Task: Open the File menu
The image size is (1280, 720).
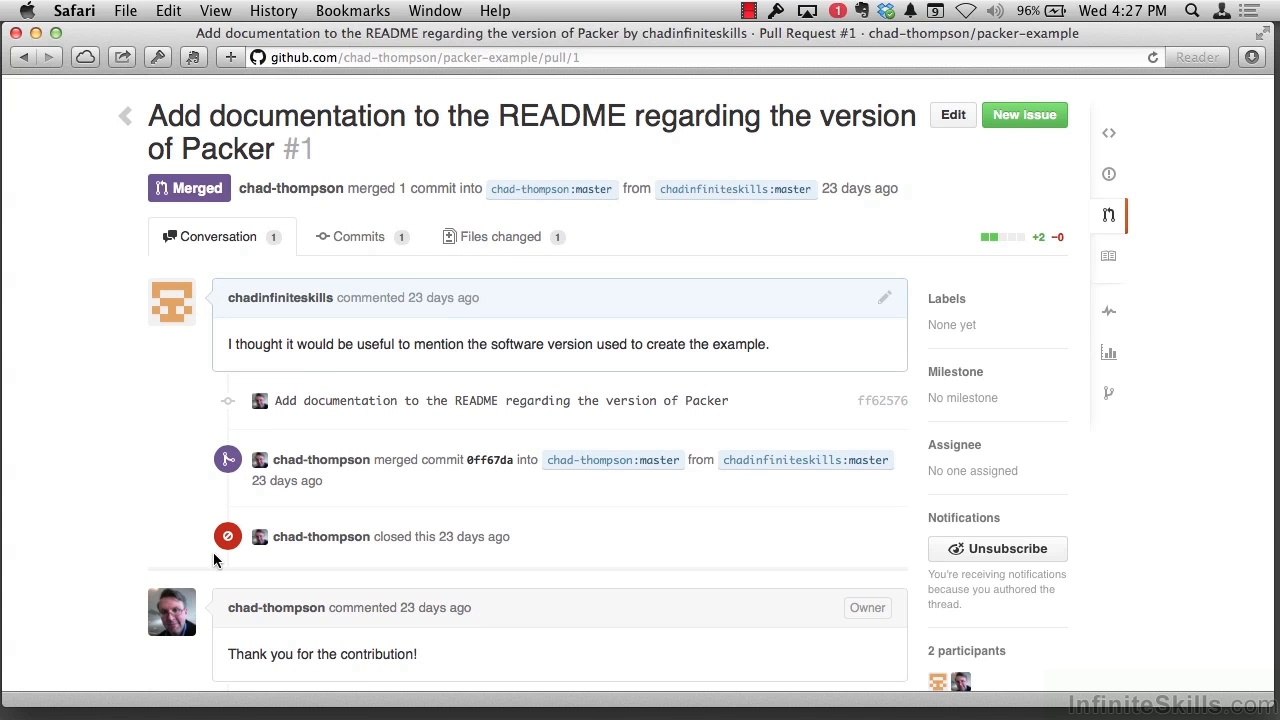Action: 125,11
